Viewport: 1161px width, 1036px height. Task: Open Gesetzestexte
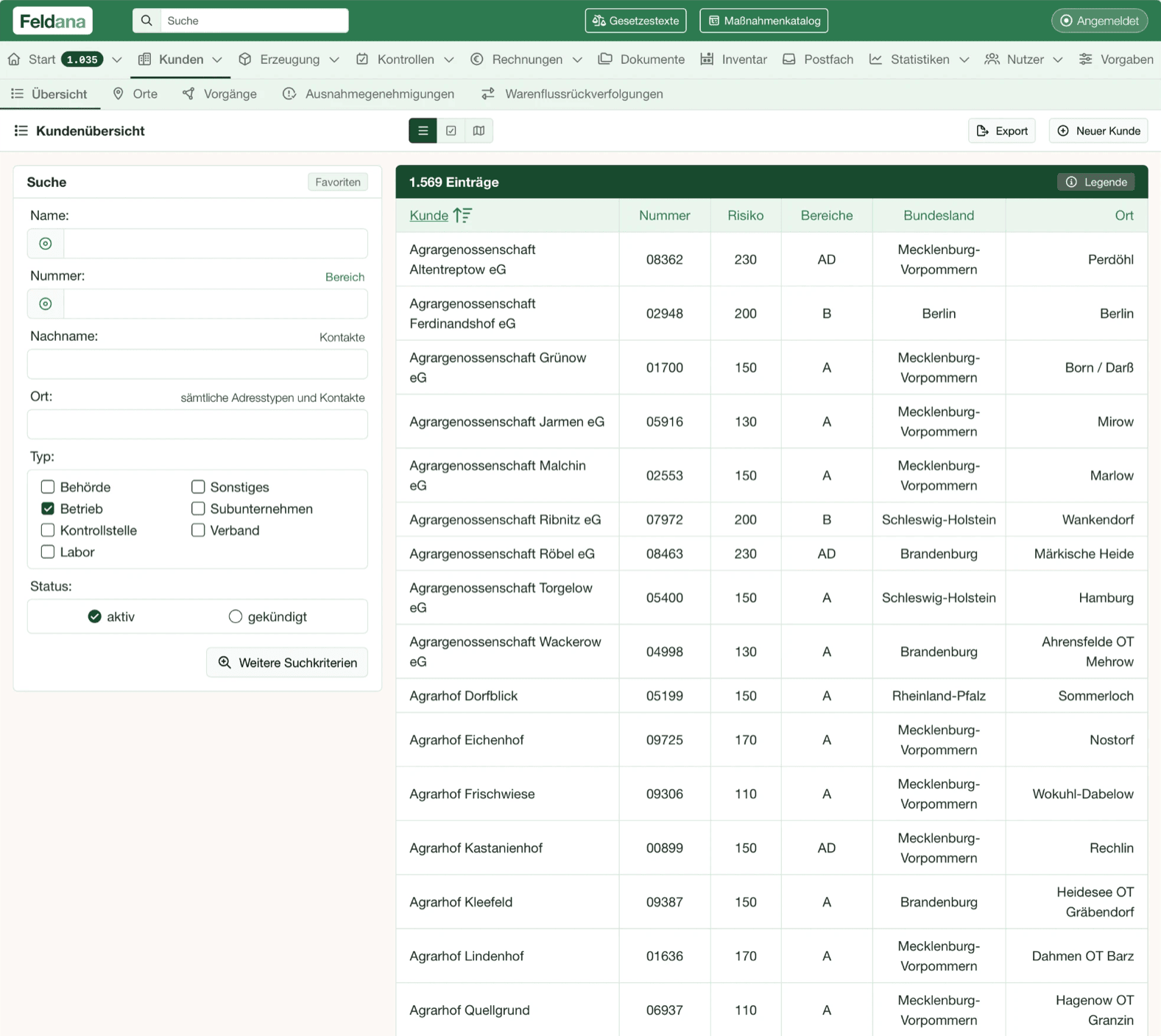pyautogui.click(x=636, y=21)
